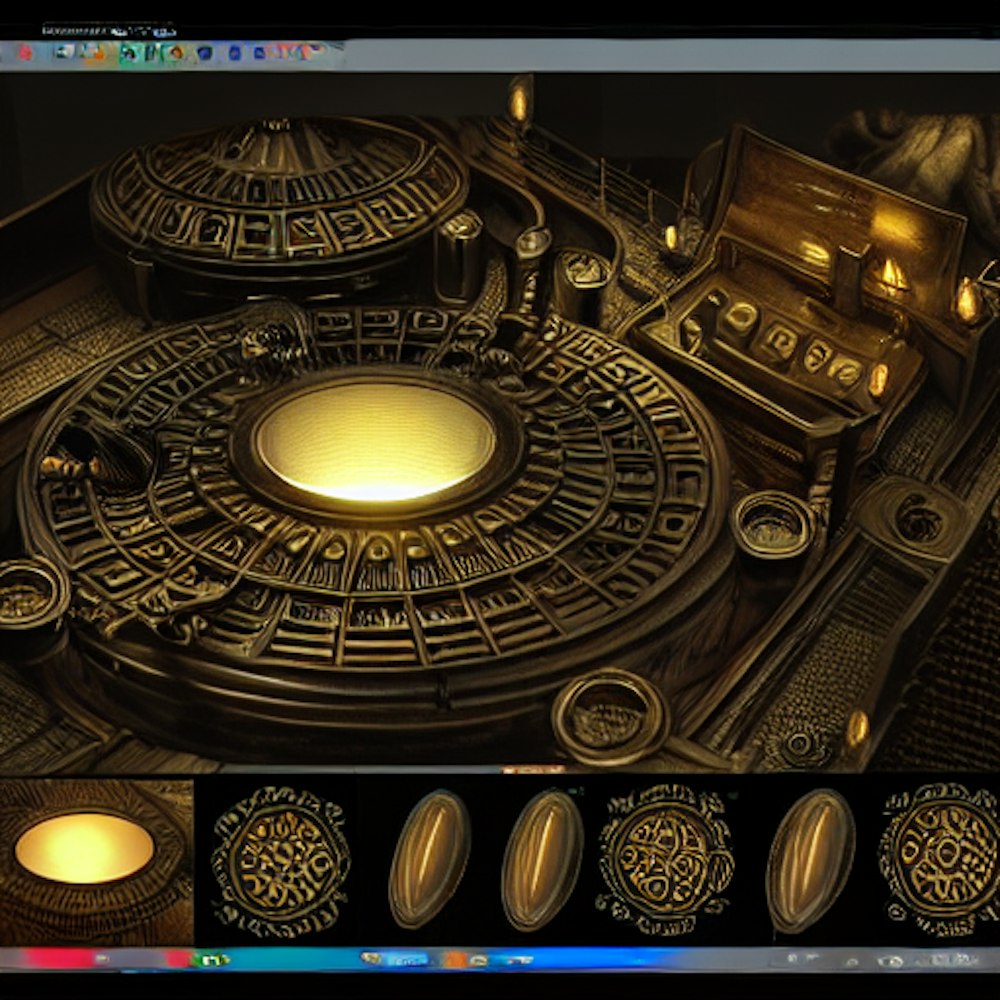Click the round orange icon in top toolbar
Viewport: 1000px width, 1000px height.
(x=176, y=53)
